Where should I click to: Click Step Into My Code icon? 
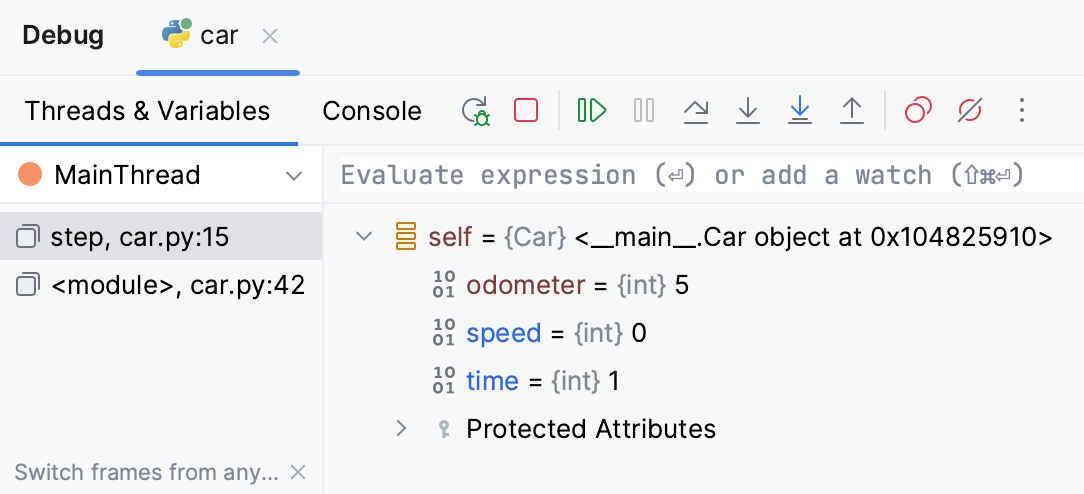point(799,110)
